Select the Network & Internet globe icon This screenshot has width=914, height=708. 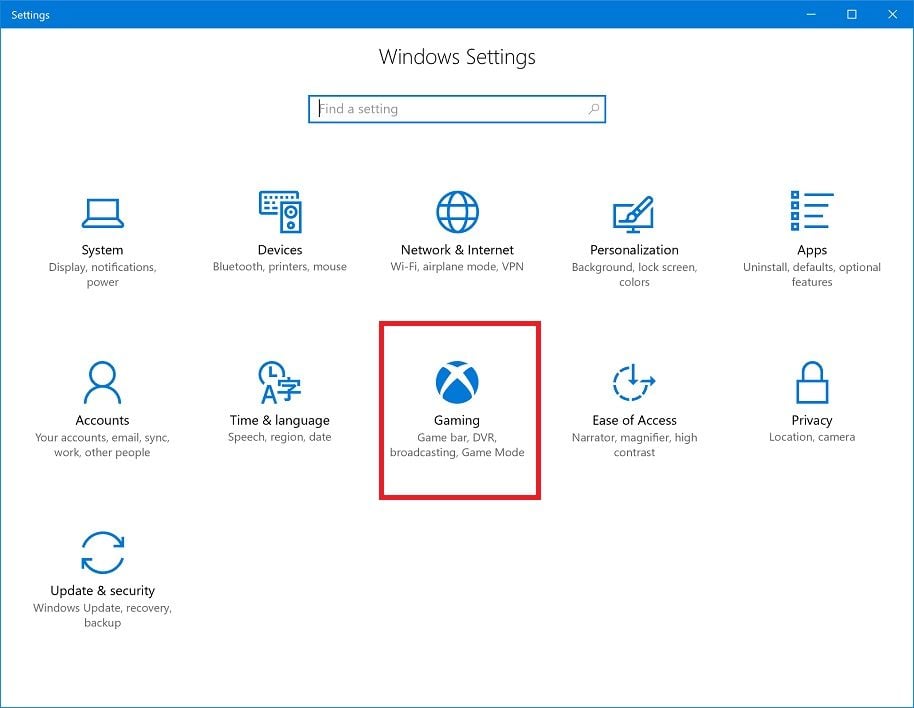coord(457,212)
